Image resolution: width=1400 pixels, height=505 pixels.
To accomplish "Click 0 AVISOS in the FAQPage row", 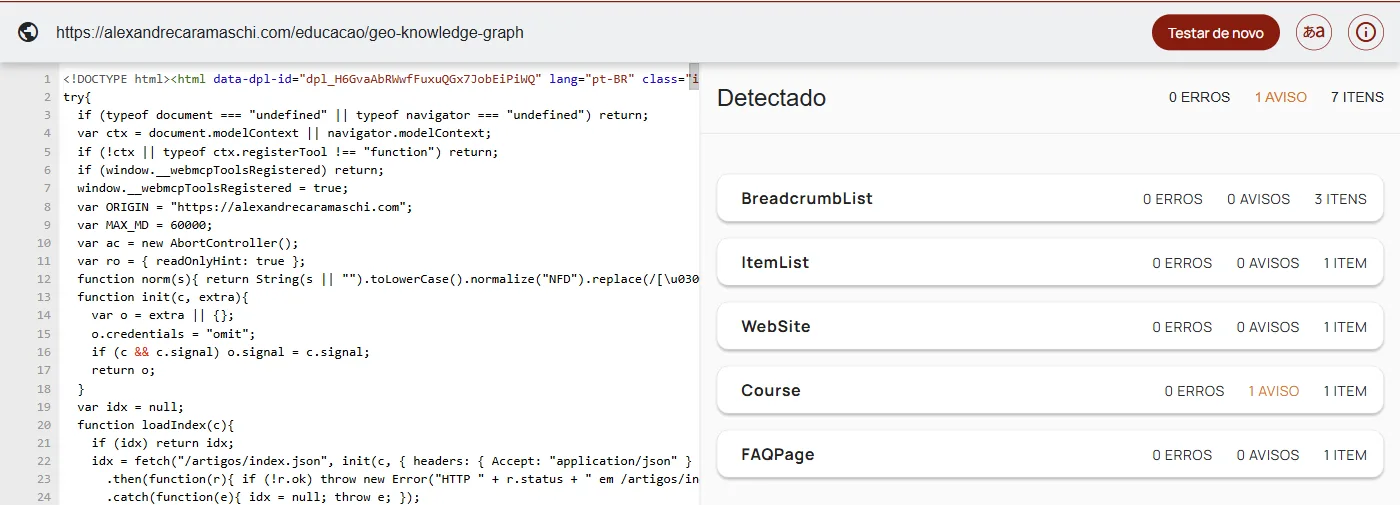I will (1268, 455).
